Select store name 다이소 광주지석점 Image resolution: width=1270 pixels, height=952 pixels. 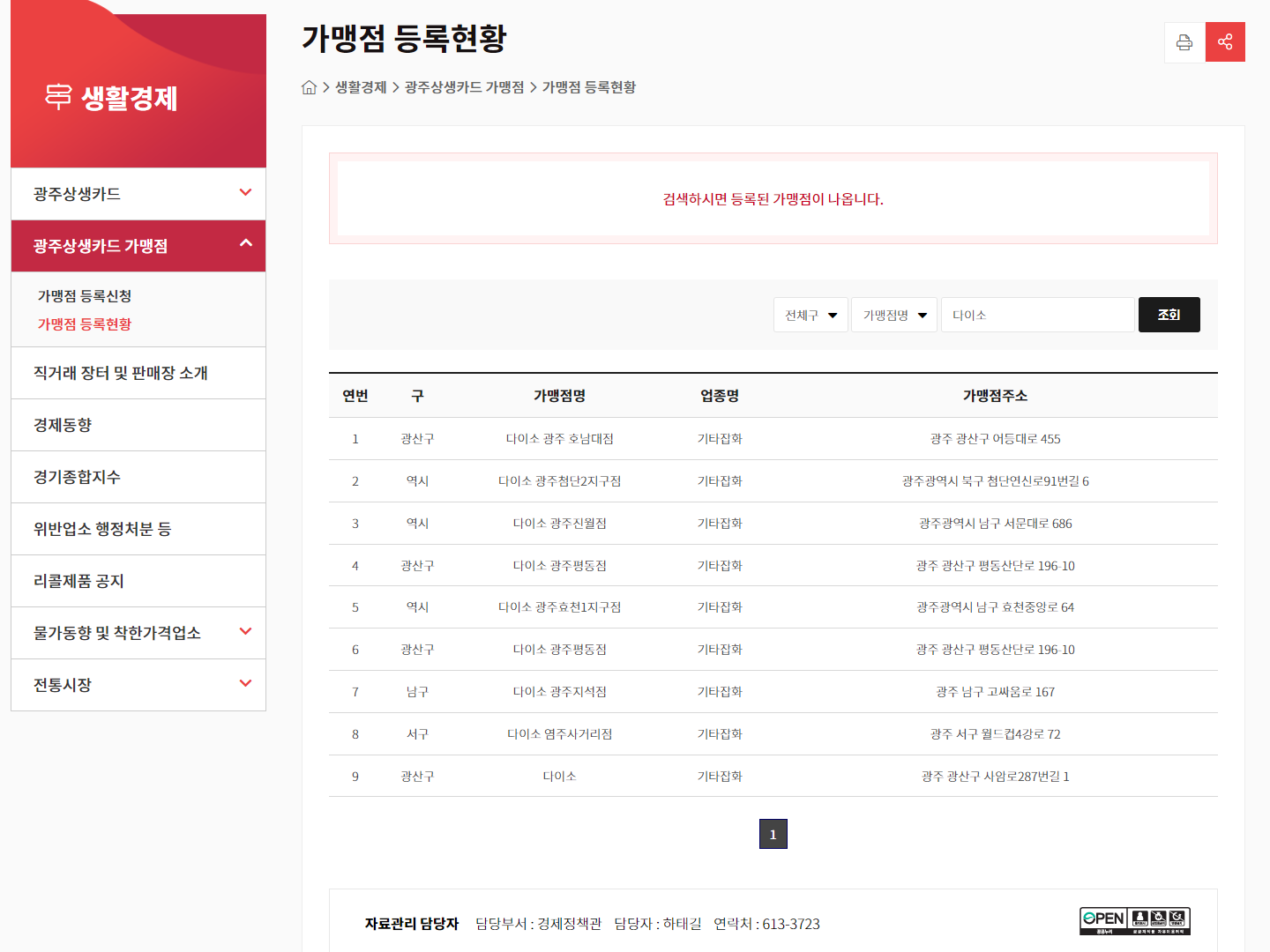pos(560,692)
